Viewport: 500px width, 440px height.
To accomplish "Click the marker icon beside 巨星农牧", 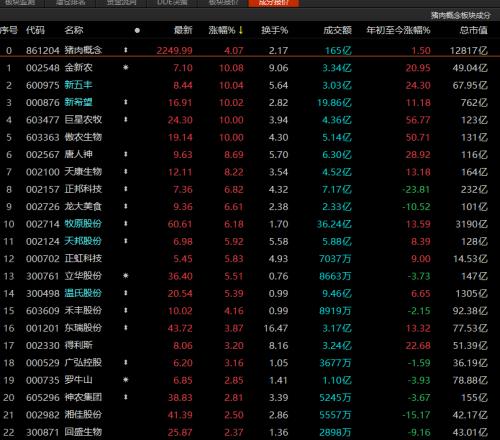I will click(x=126, y=120).
